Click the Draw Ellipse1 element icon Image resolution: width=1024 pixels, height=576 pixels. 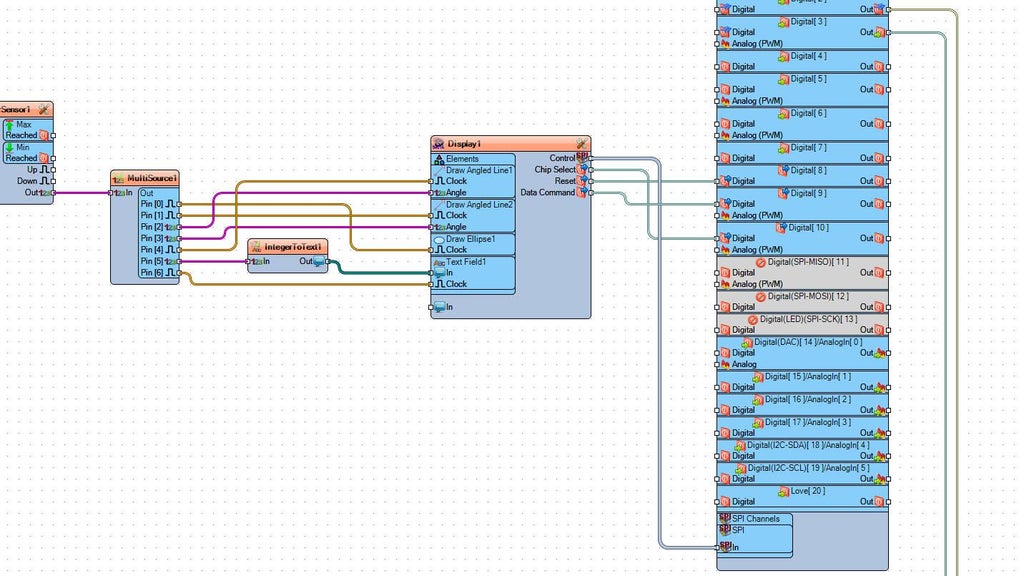440,239
